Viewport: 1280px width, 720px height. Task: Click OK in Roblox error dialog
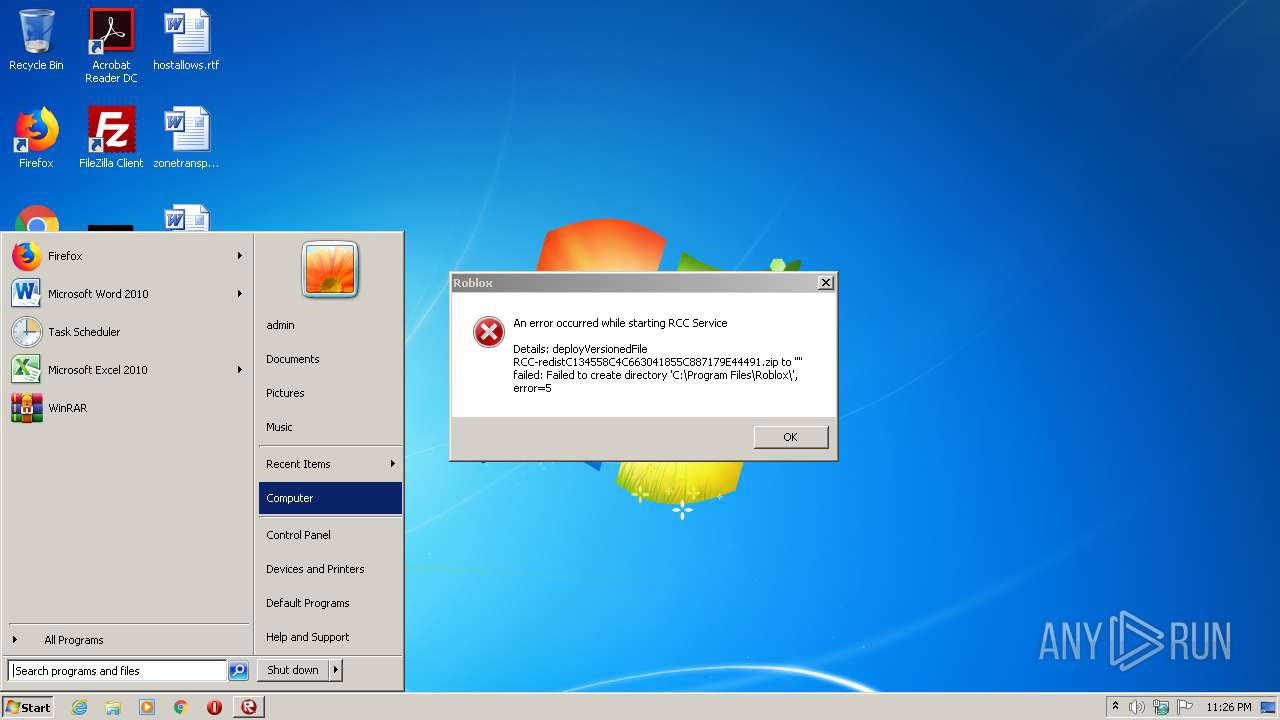coord(790,437)
